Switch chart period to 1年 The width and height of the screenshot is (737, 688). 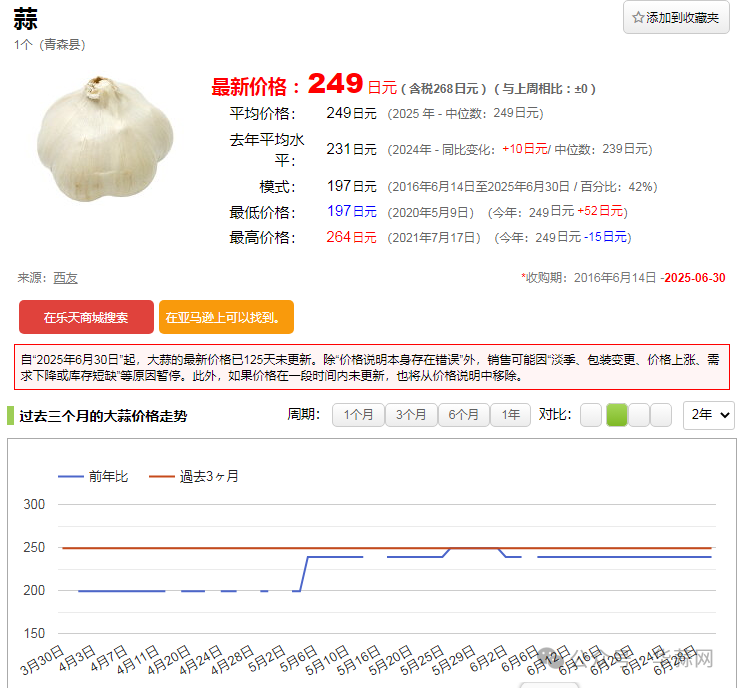[510, 415]
